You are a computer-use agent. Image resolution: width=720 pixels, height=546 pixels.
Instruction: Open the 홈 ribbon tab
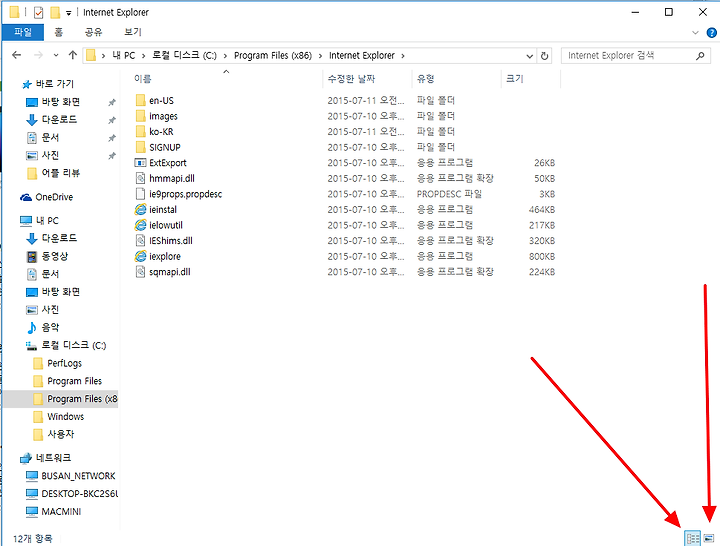tap(58, 32)
